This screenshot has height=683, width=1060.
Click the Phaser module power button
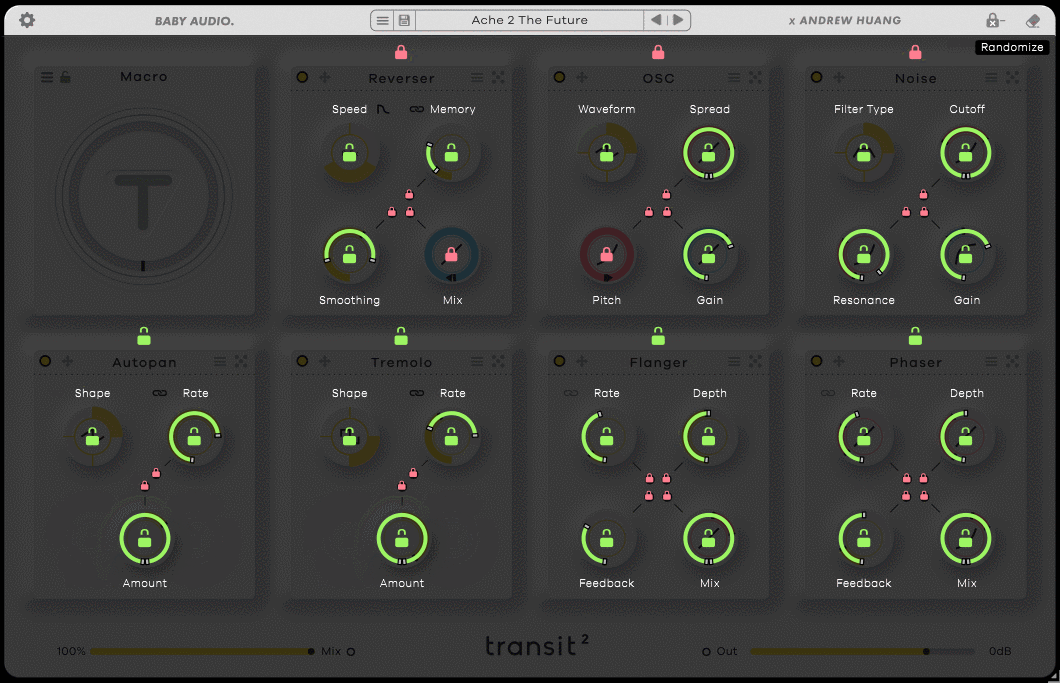click(x=817, y=361)
